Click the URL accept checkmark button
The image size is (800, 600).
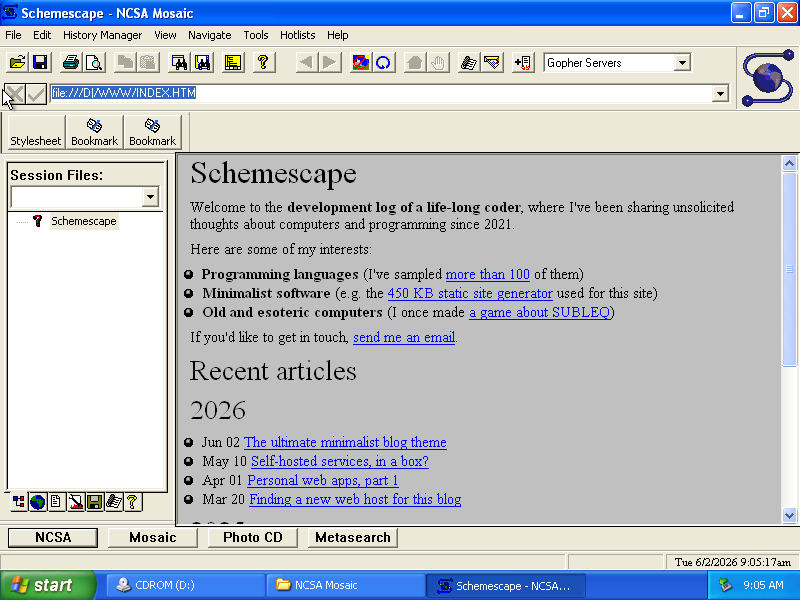click(x=36, y=94)
